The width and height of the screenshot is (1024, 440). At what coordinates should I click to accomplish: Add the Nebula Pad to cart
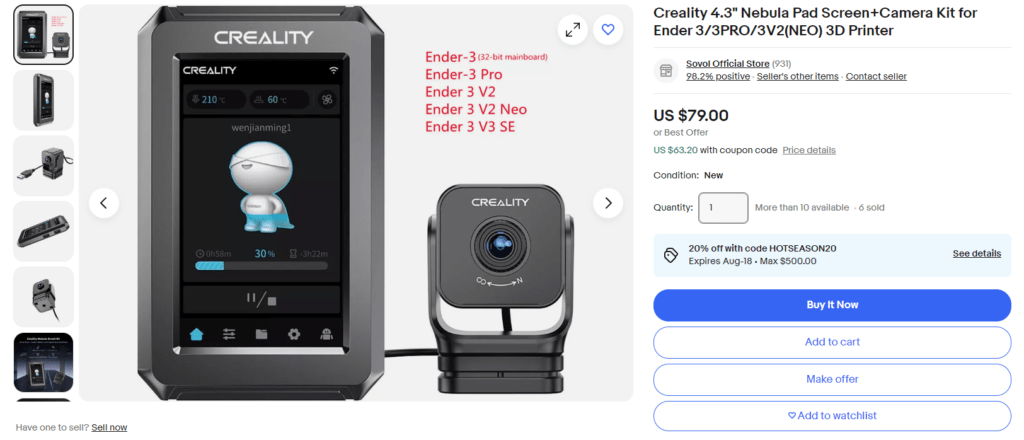tap(832, 342)
